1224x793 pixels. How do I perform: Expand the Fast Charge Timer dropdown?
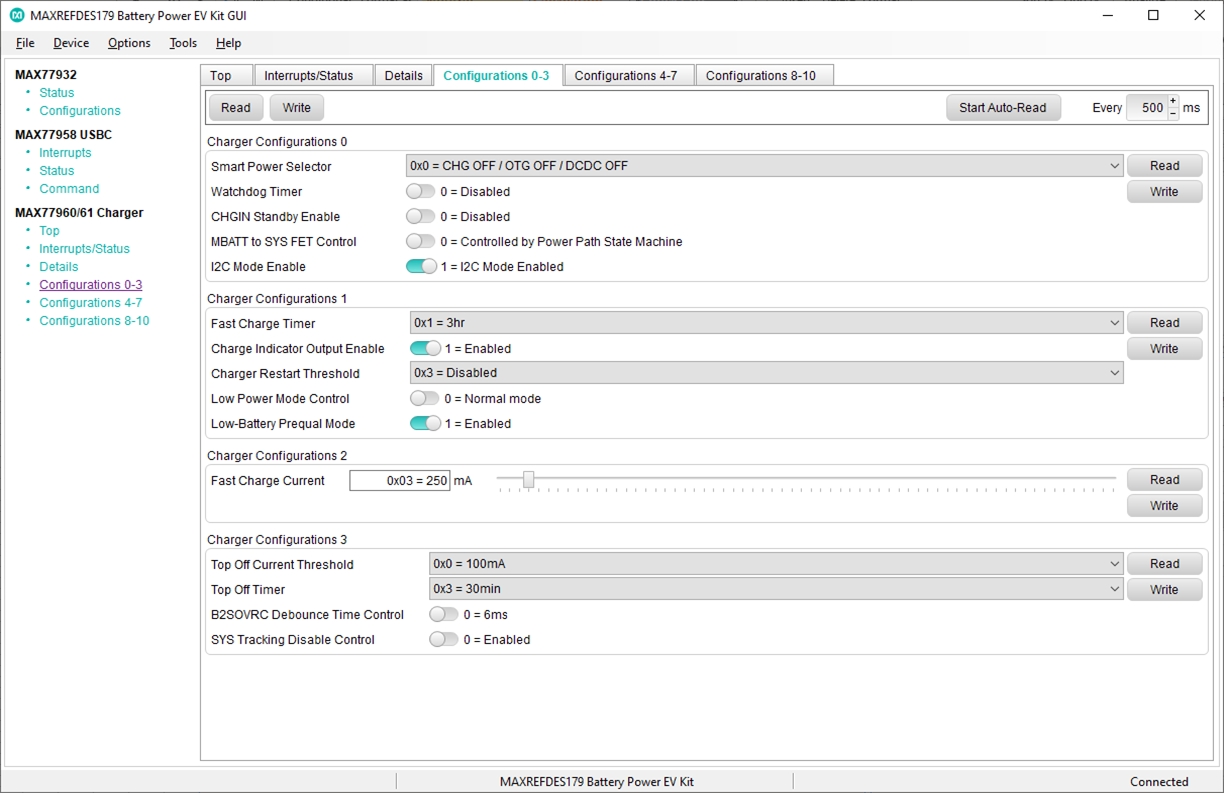(767, 323)
